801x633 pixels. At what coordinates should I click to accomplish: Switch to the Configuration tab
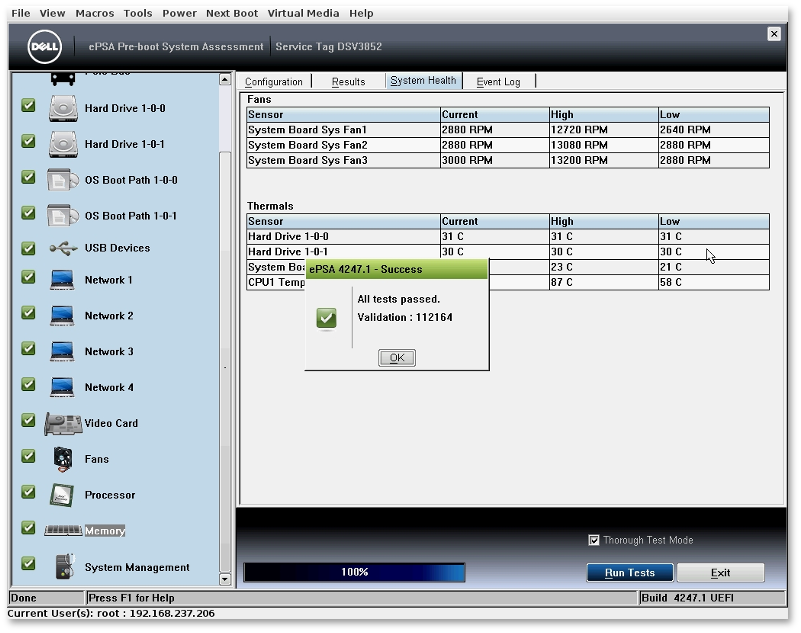[274, 82]
